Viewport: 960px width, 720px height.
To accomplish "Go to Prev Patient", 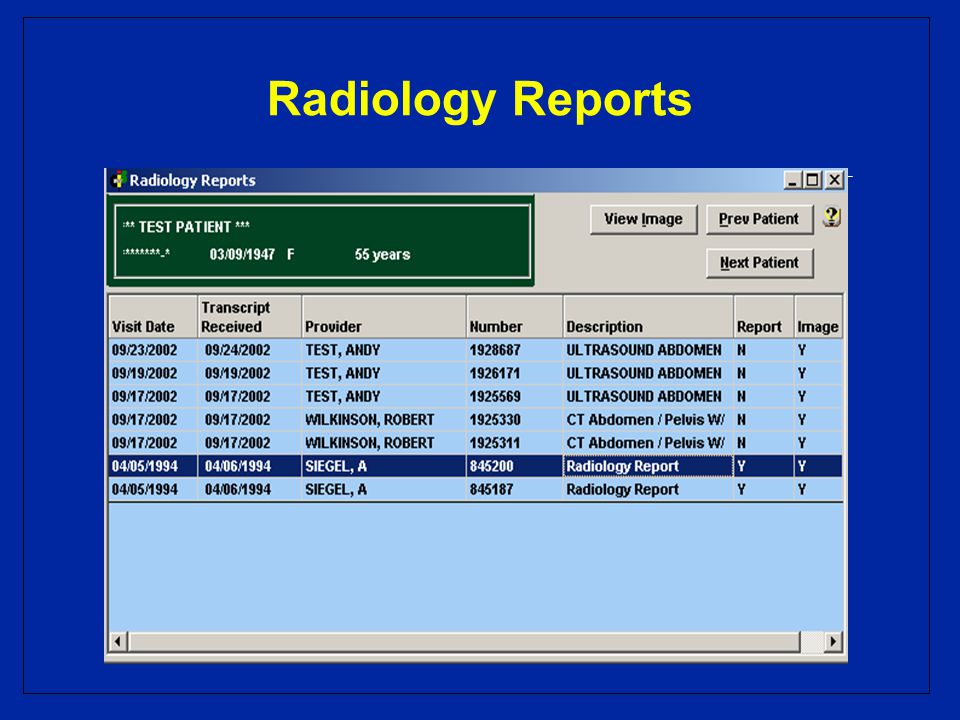I will 759,219.
